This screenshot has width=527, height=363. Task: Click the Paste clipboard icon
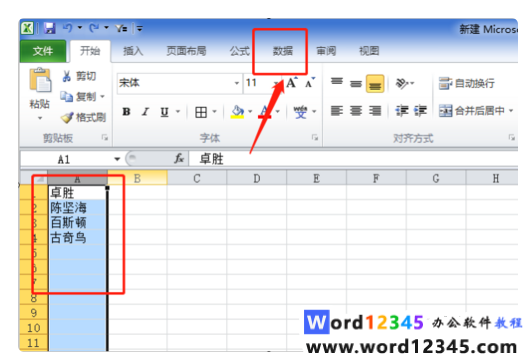tap(40, 80)
